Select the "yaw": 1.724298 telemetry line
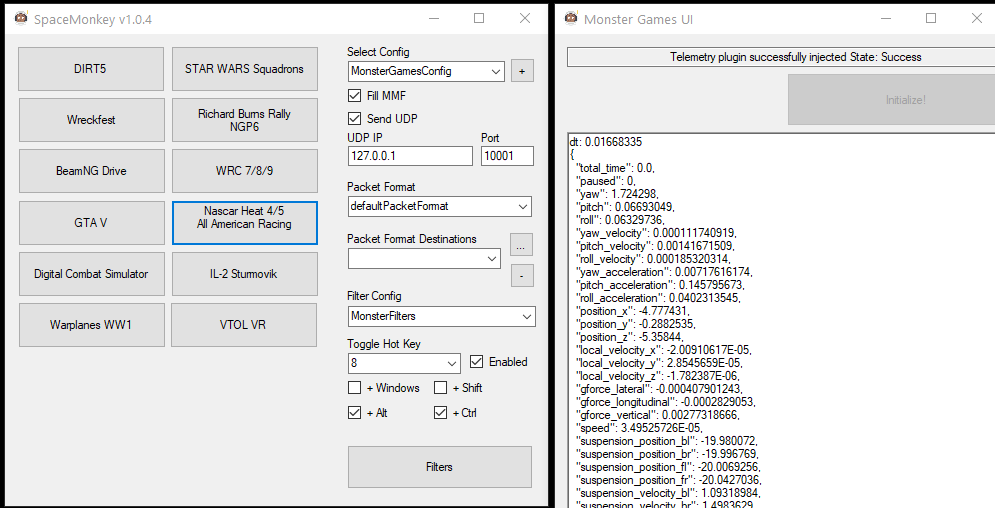995x508 pixels. click(617, 194)
